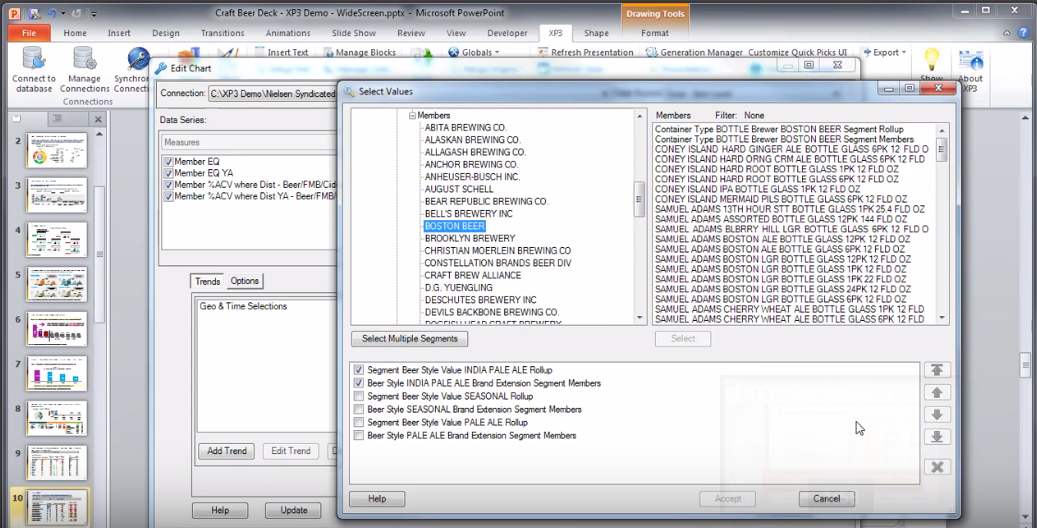The image size is (1037, 528).
Task: Click the Connect to database icon
Action: point(33,58)
